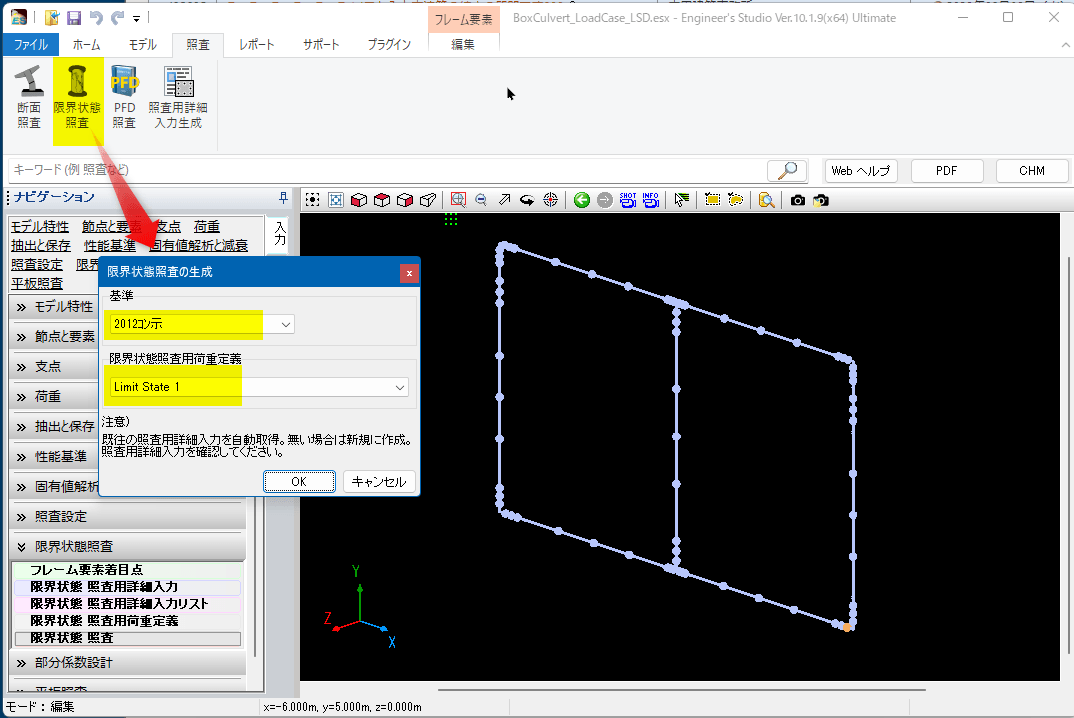Image resolution: width=1074 pixels, height=718 pixels.
Task: Click the green back arrow in view toolbar
Action: [582, 200]
